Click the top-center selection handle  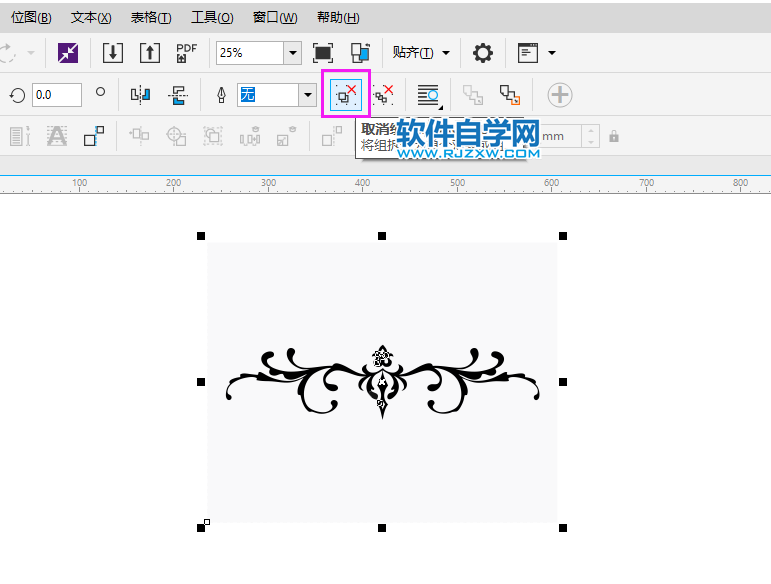[x=382, y=236]
